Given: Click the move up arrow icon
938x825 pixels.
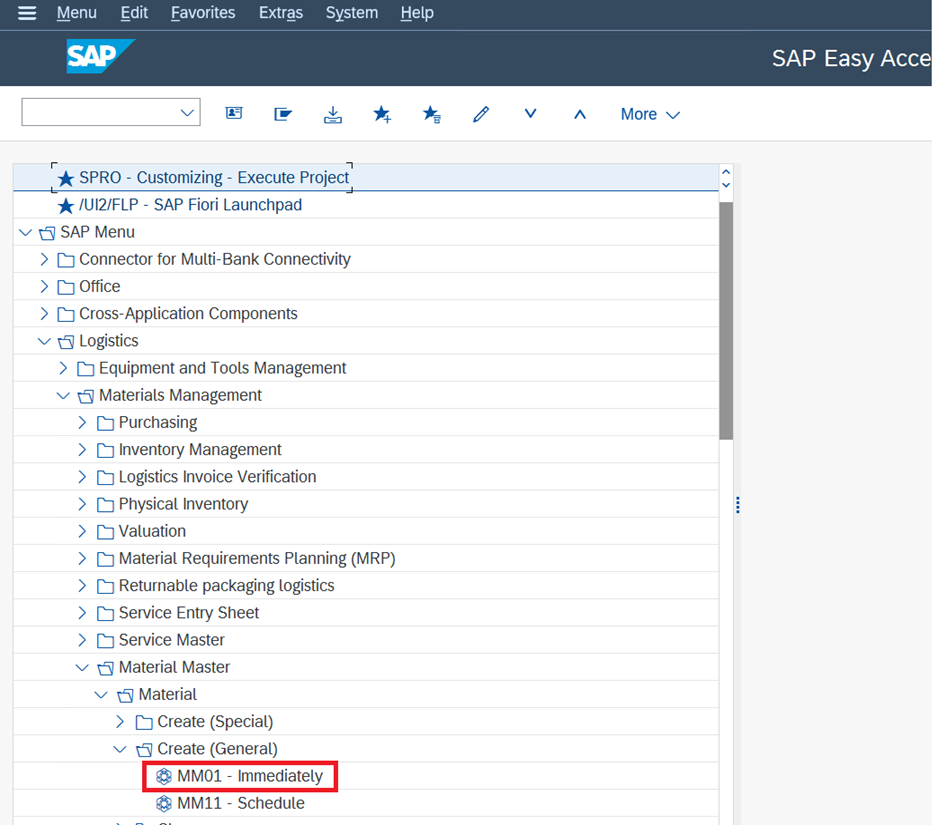Looking at the screenshot, I should click(580, 114).
